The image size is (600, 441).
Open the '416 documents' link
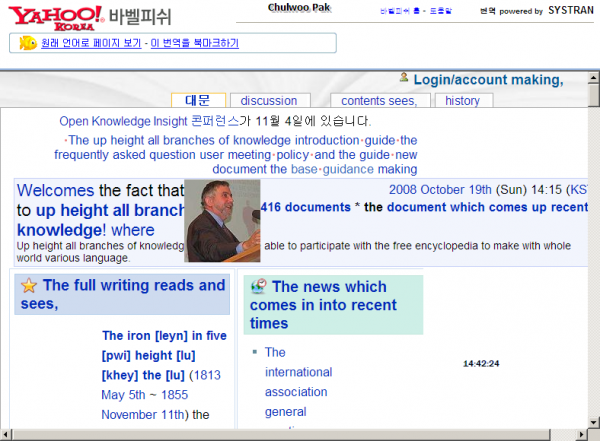(x=305, y=207)
